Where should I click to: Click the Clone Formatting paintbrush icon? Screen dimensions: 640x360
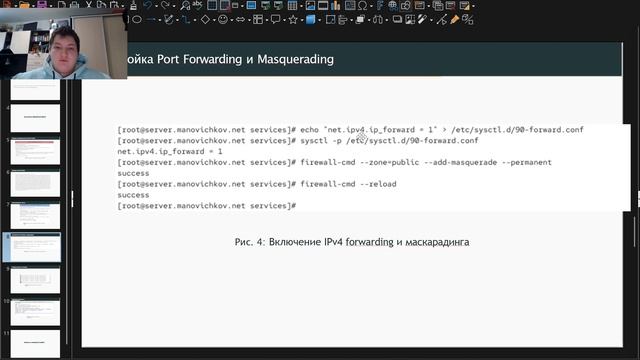click(133, 6)
